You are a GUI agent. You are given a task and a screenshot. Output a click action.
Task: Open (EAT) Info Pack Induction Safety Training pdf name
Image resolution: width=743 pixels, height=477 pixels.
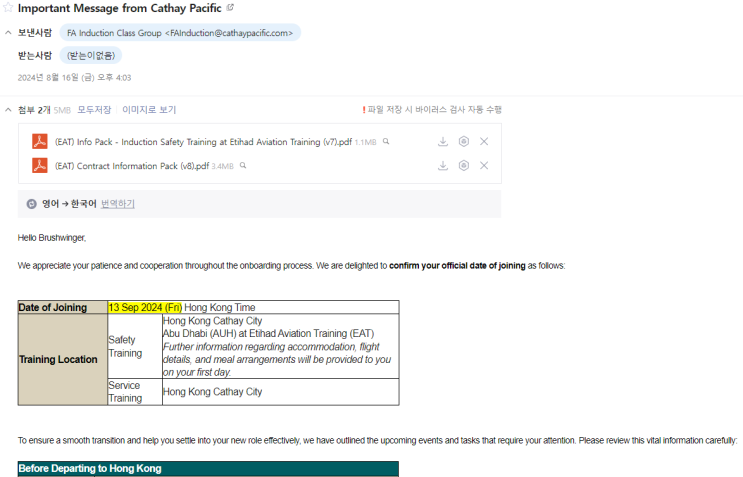(203, 142)
